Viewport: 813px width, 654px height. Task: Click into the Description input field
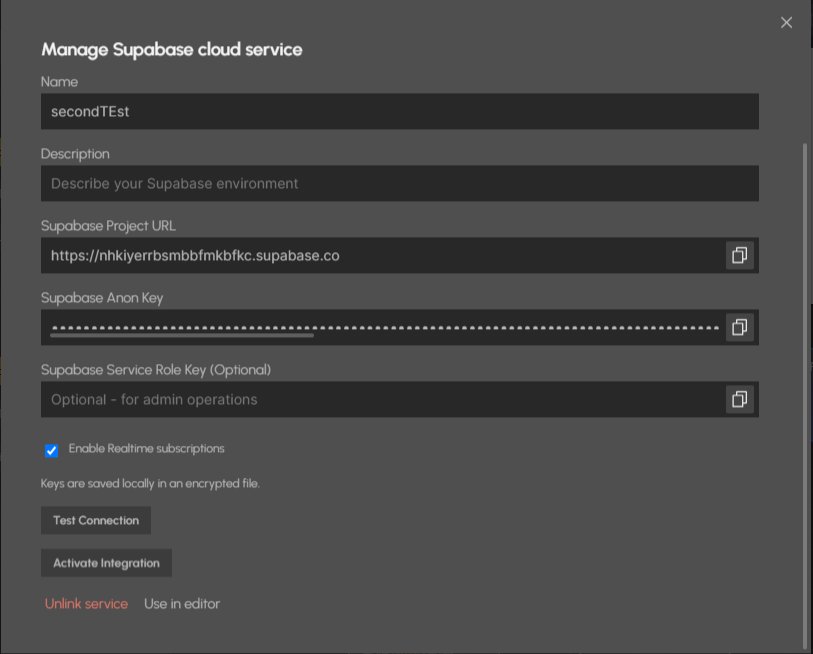pyautogui.click(x=400, y=184)
